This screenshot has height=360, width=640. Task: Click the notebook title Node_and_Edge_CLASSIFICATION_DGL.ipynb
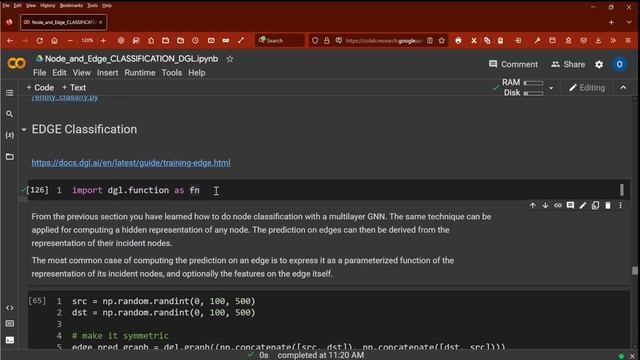(131, 59)
